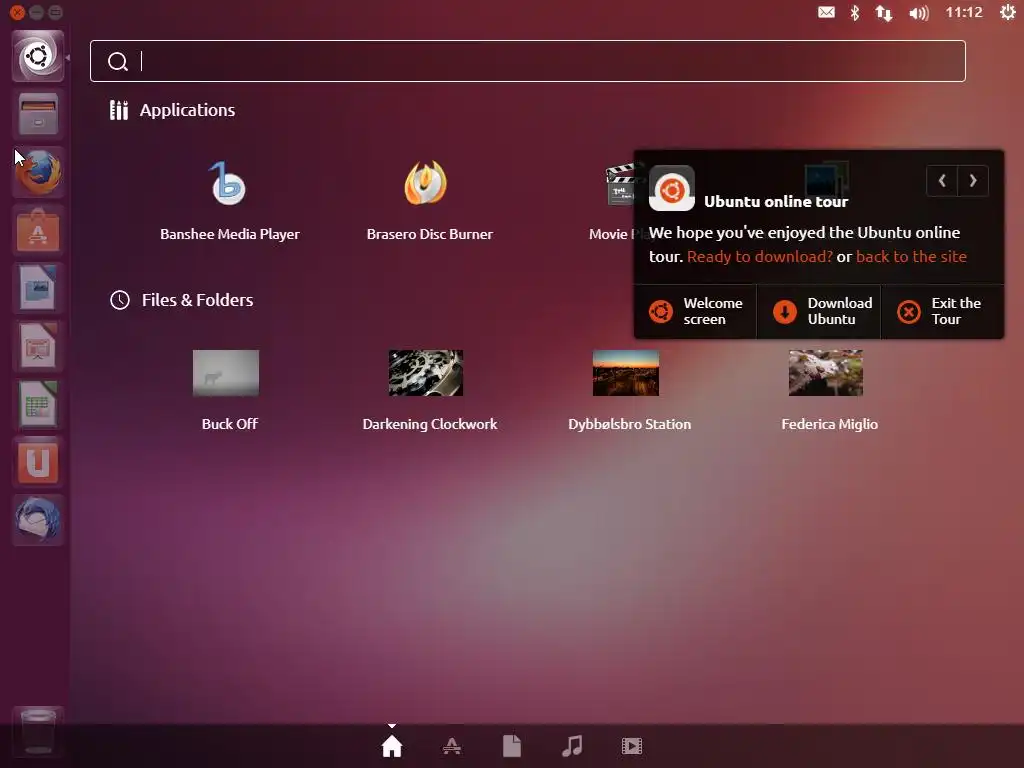Open the Darkening Clockwork image file
This screenshot has height=768, width=1024.
point(429,391)
